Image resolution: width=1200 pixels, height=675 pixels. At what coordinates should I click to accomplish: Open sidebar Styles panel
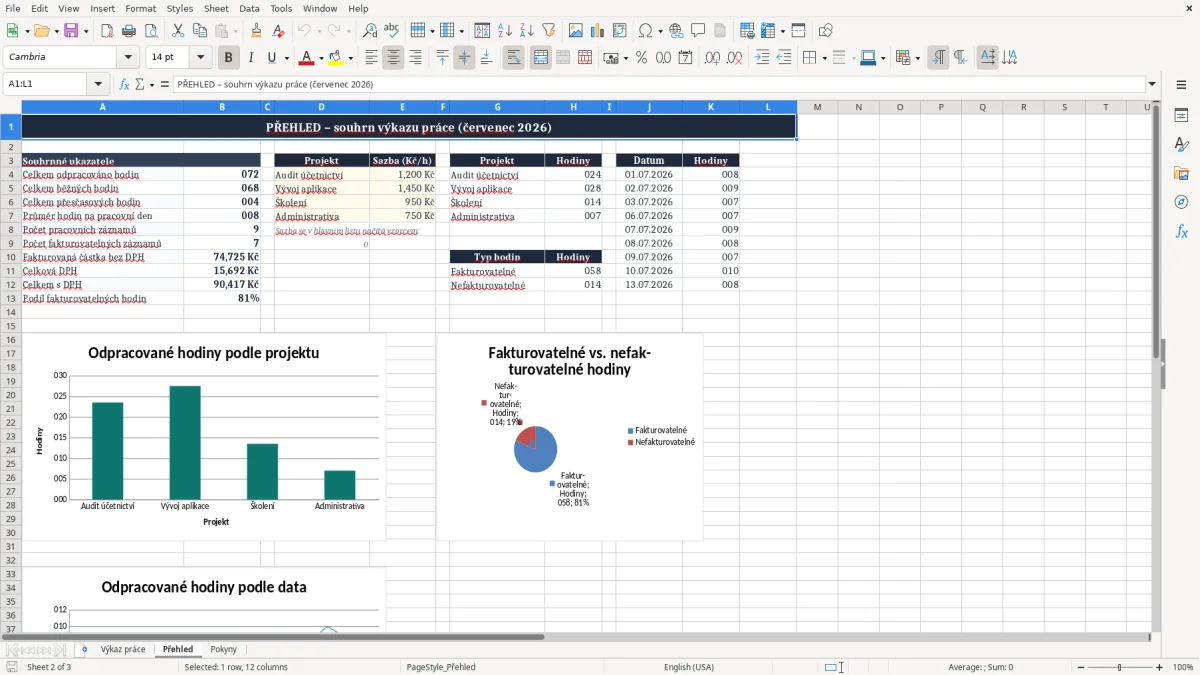(x=1181, y=145)
